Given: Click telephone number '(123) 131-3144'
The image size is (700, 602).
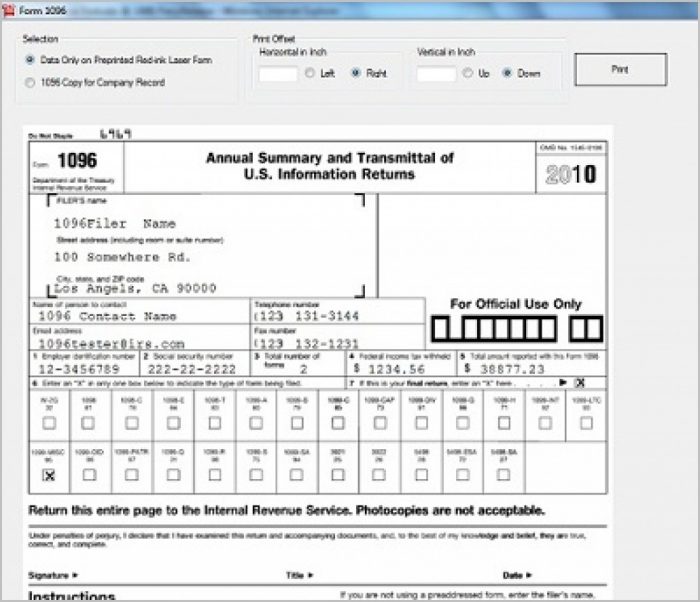Looking at the screenshot, I should point(306,316).
